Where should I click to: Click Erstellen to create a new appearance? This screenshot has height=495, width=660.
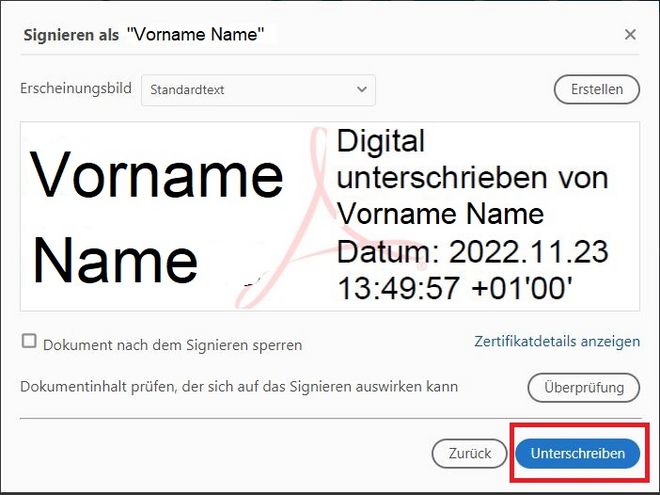tap(597, 89)
